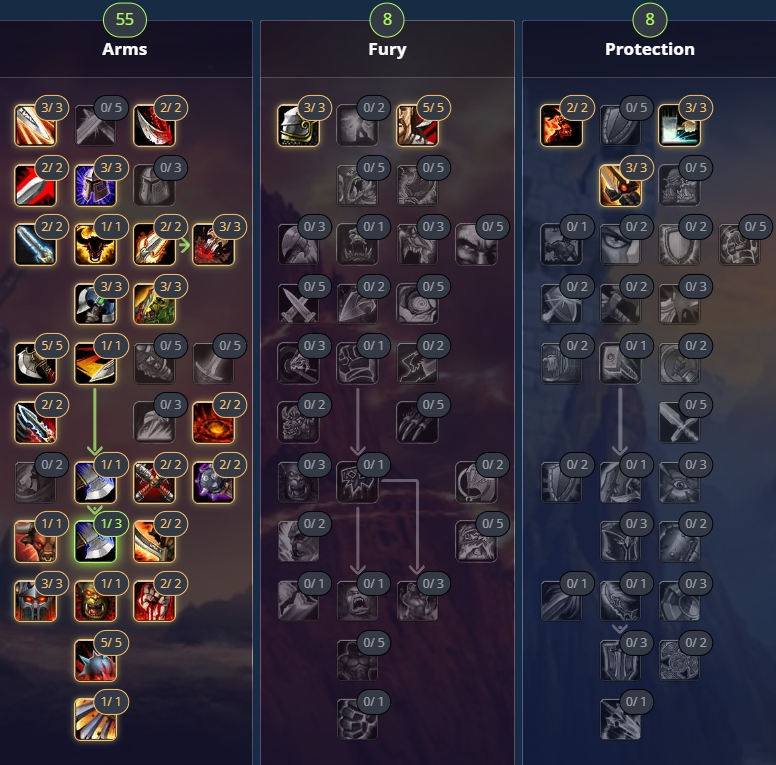The height and width of the screenshot is (765, 776).
Task: Click the only greyed 0/2 talent in Arms
Action: [x=36, y=482]
